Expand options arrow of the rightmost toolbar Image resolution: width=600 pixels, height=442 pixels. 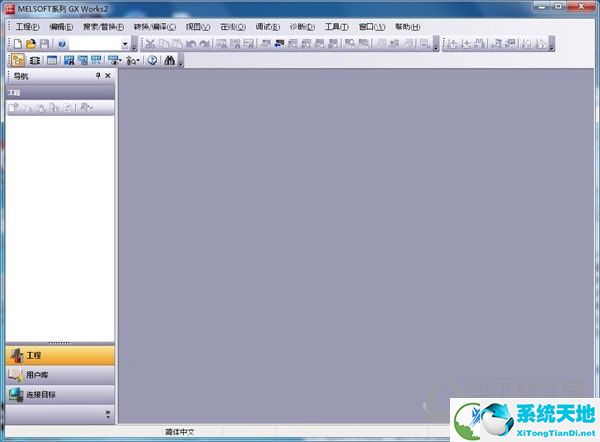point(551,44)
